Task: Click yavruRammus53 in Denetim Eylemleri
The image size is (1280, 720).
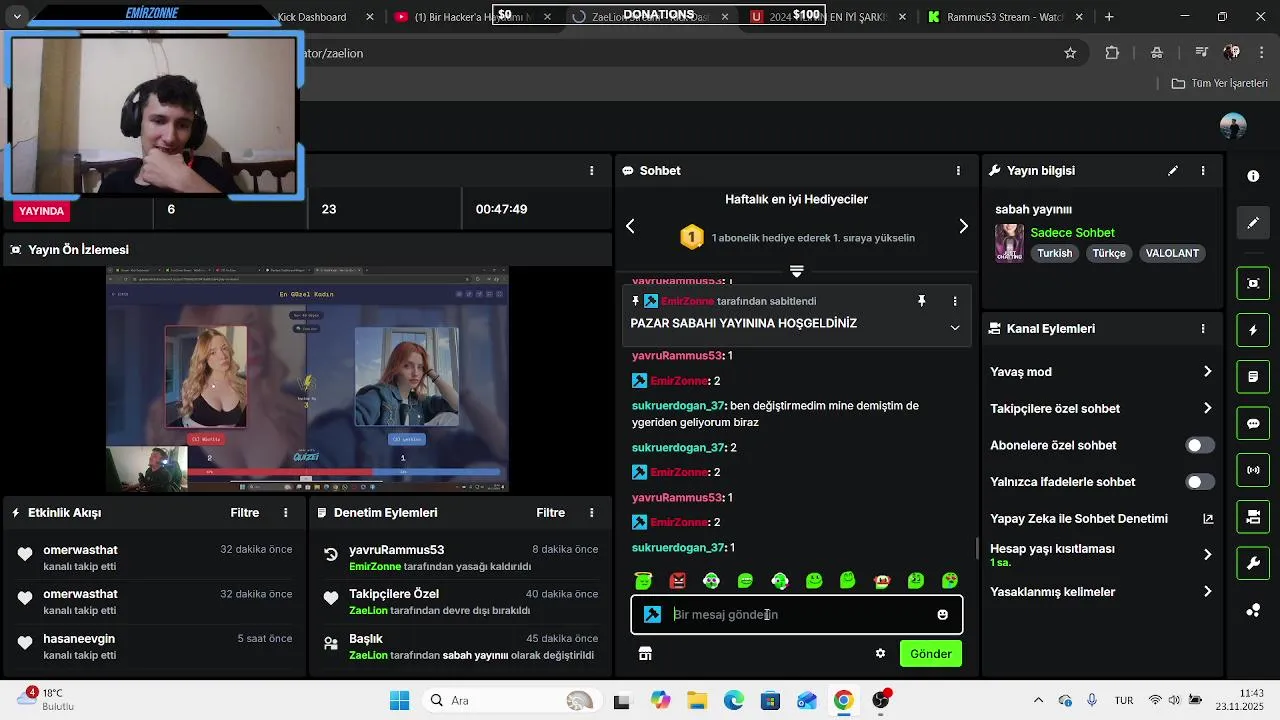Action: pos(396,550)
